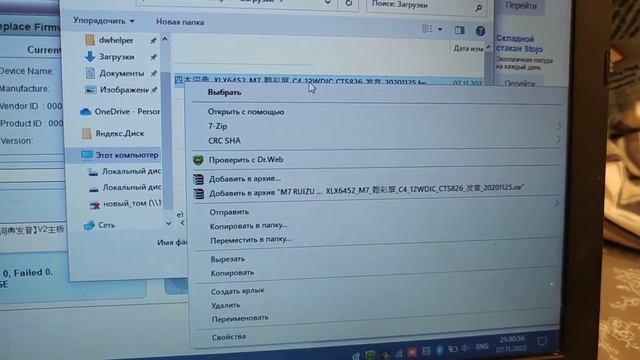Screen dimensions: 640x360
Task: Open the Упорядочить dropdown
Action: coord(104,20)
